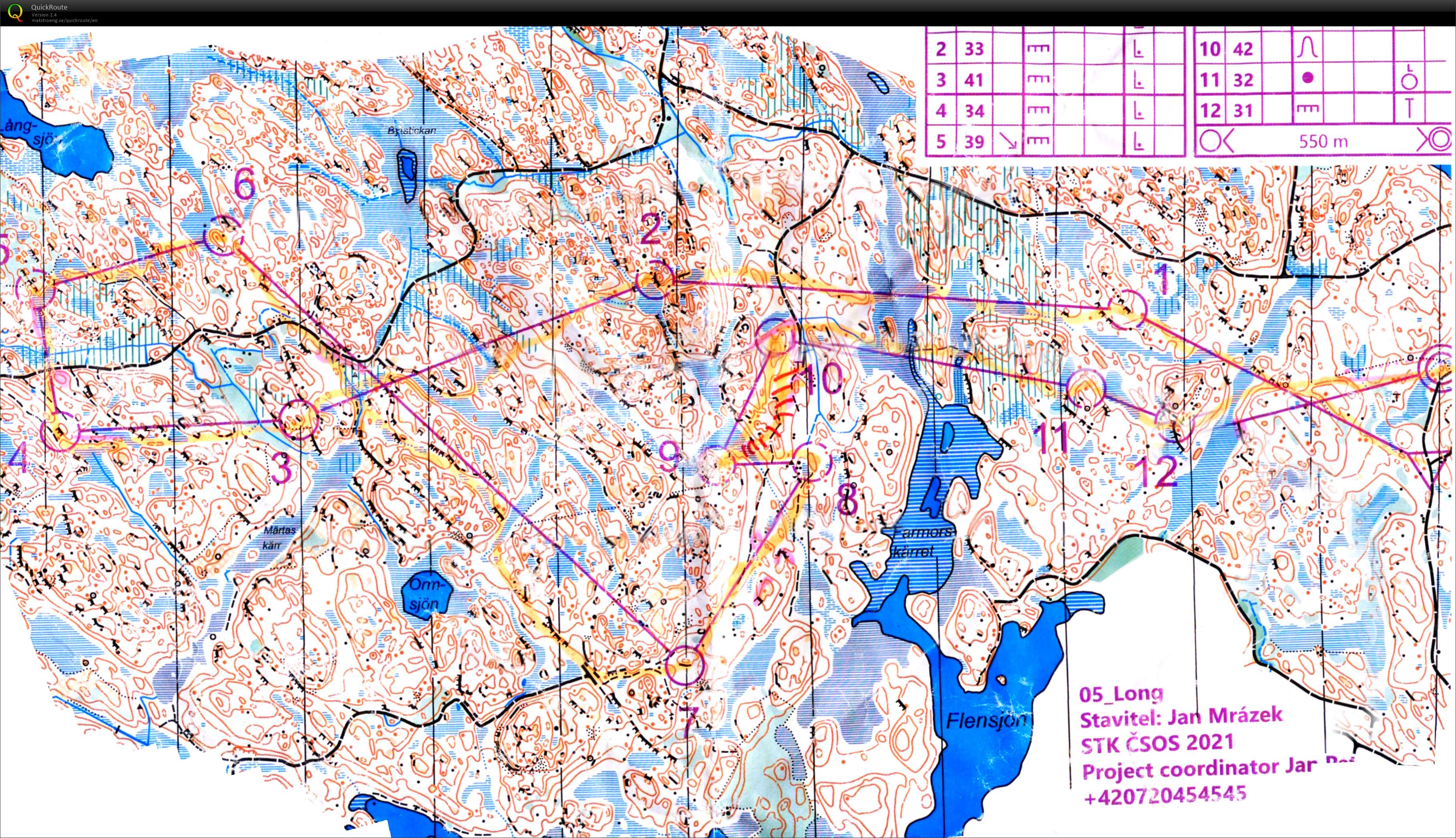Click the solid dot symbol in row 11
Image resolution: width=1456 pixels, height=838 pixels.
[x=1308, y=77]
